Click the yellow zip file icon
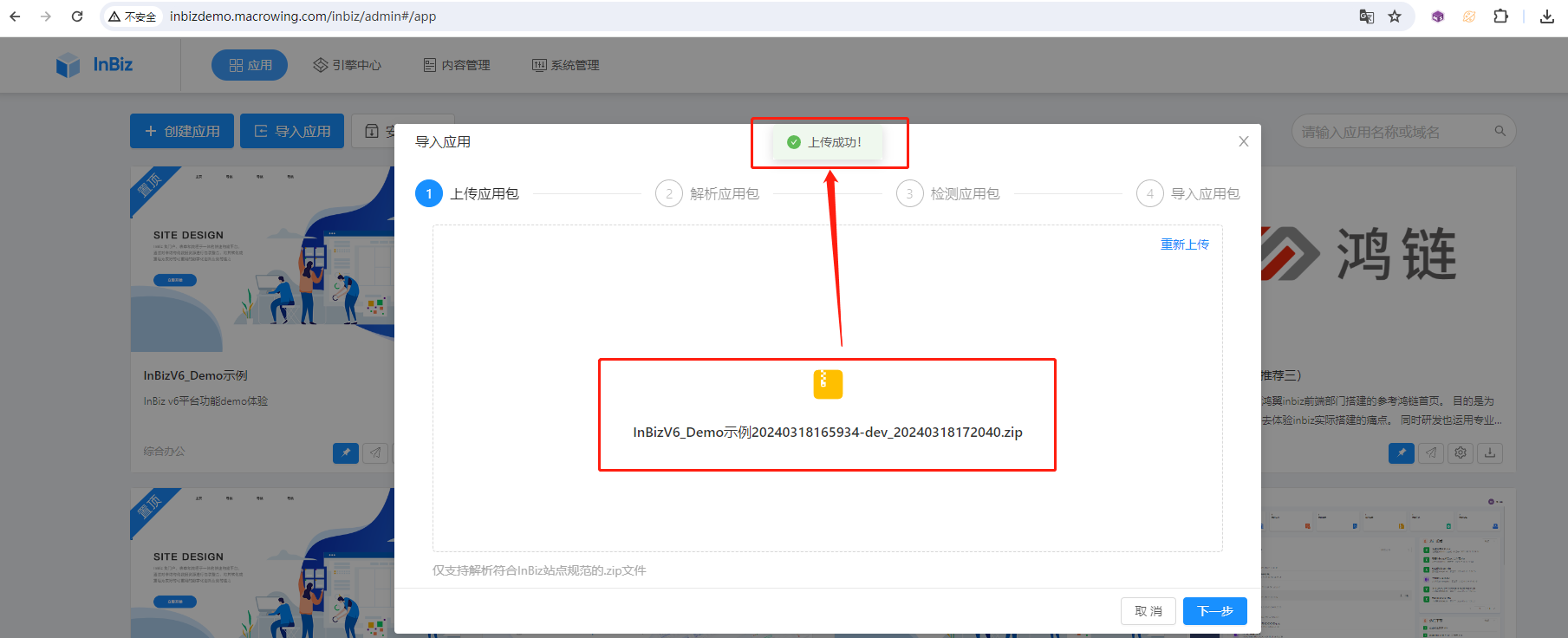 tap(828, 384)
